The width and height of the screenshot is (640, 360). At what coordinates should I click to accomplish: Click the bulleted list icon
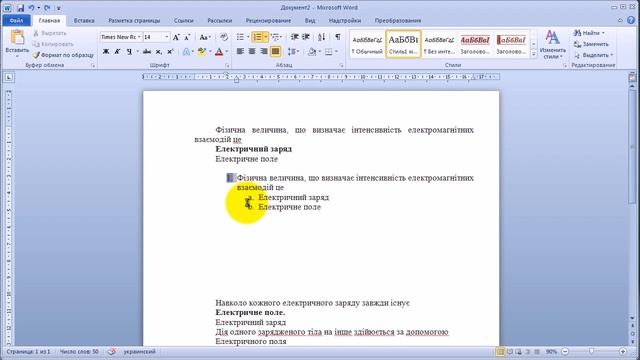[x=240, y=37]
